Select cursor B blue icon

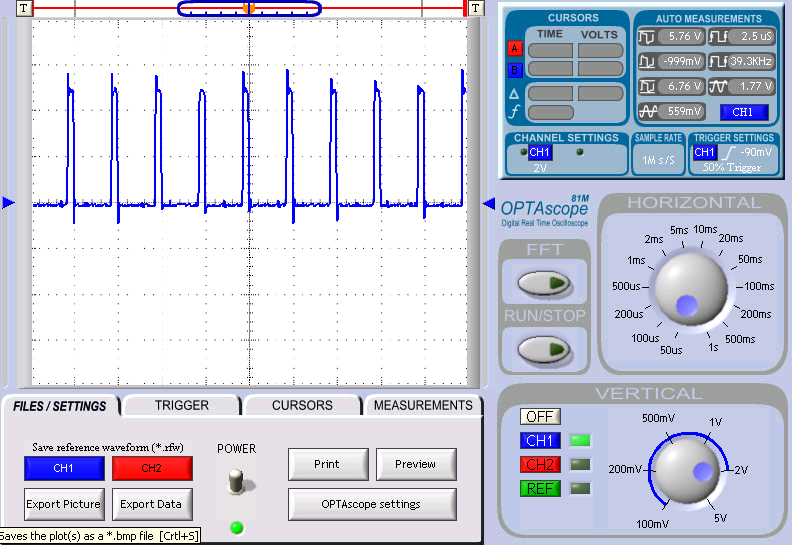click(515, 69)
